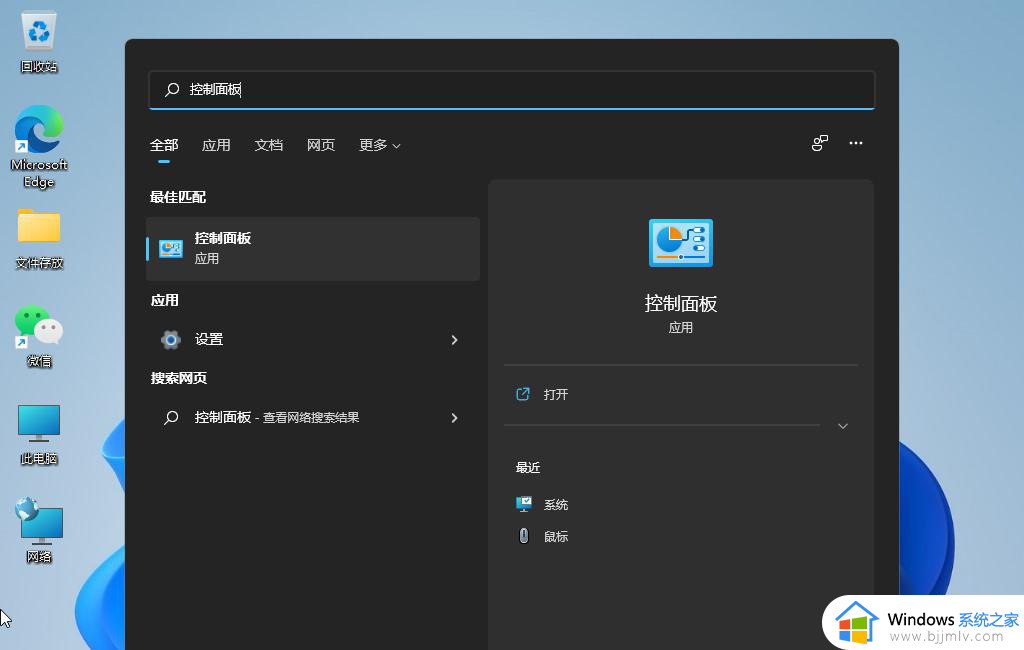Select the Microsoft Edge desktop shortcut
Image resolution: width=1024 pixels, height=650 pixels.
[39, 146]
